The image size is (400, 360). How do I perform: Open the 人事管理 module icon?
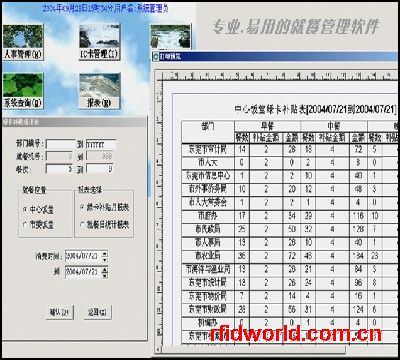coord(23,42)
